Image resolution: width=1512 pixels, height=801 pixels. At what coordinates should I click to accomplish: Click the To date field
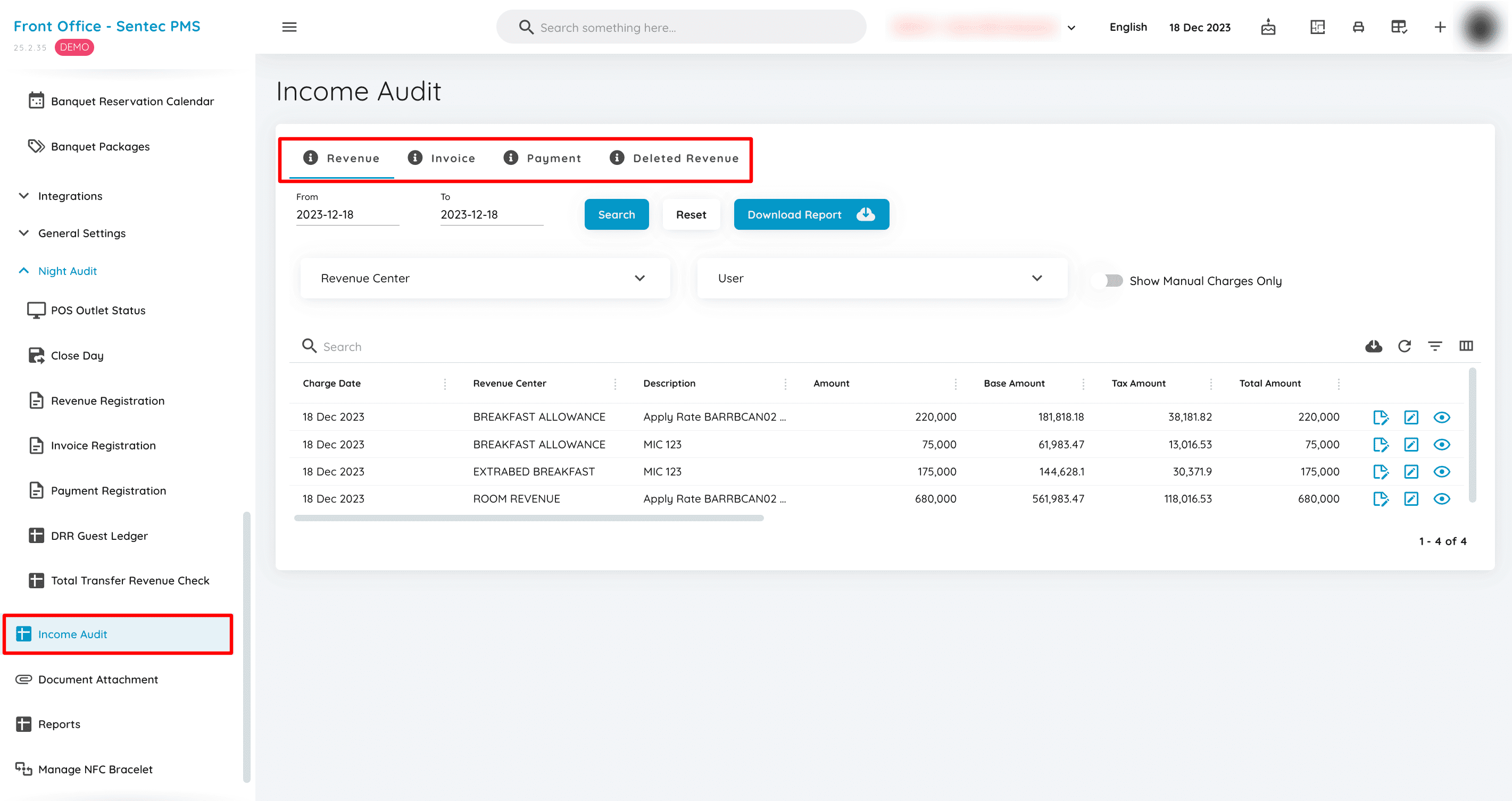point(492,215)
